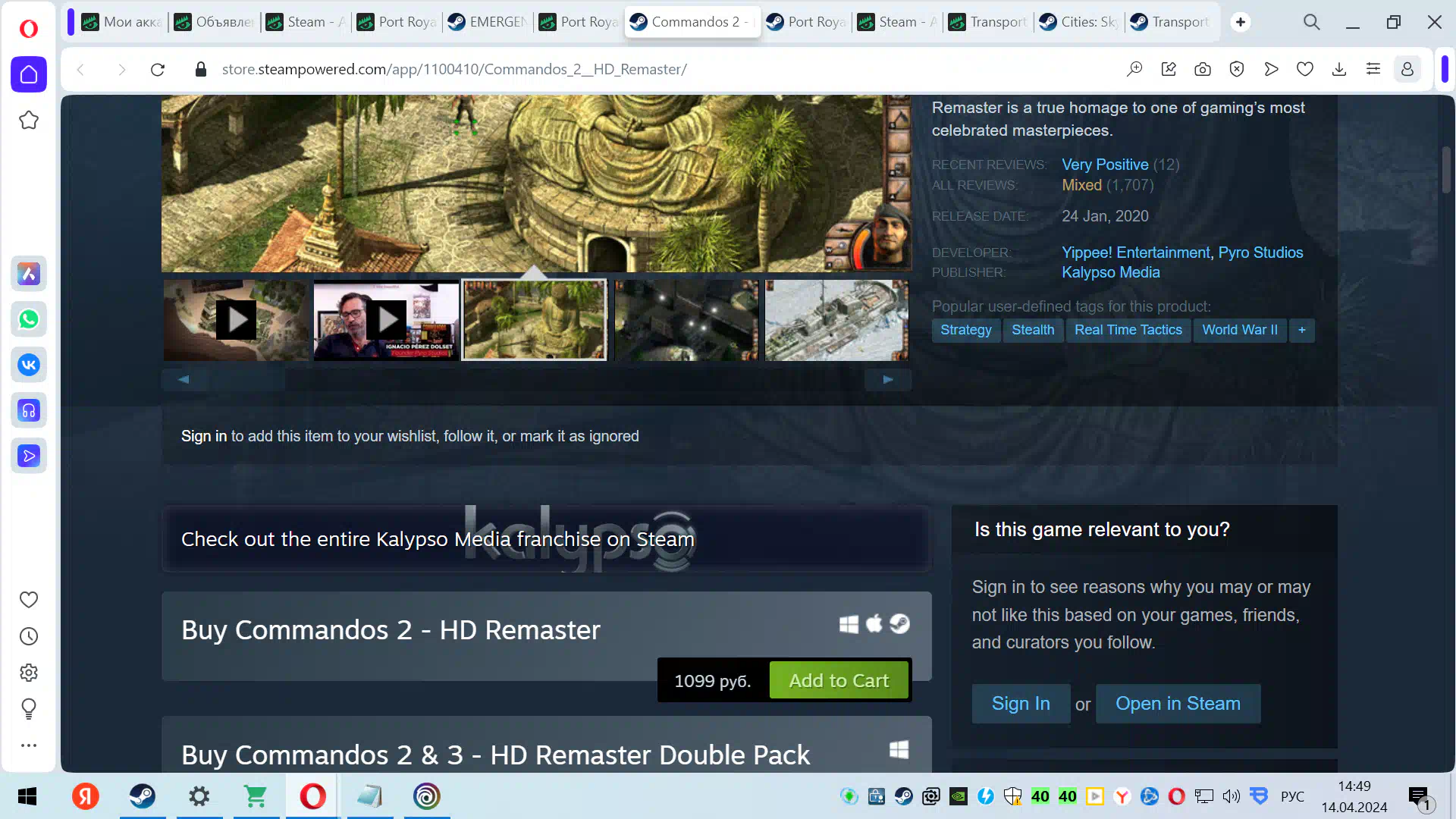Screen dimensions: 1456x819
Task: Click the Open in Steam button
Action: (1178, 704)
